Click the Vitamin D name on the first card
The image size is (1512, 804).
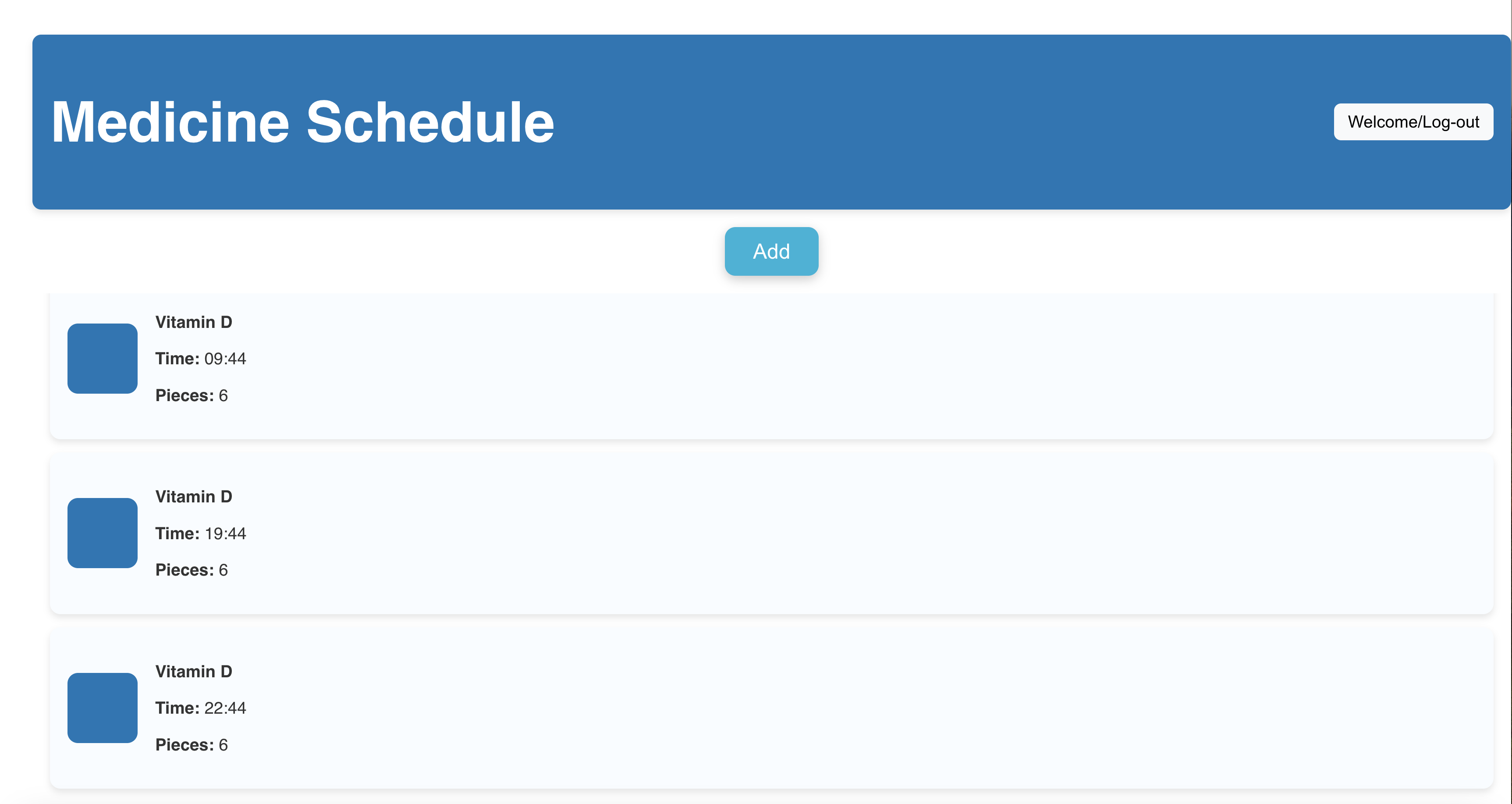(x=194, y=322)
